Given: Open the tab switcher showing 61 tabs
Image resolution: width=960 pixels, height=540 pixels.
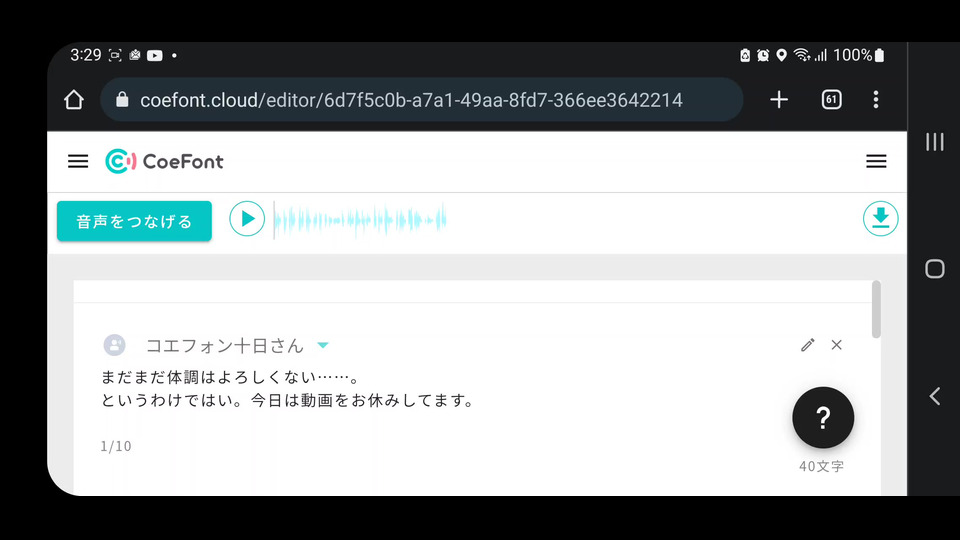Looking at the screenshot, I should coord(831,99).
